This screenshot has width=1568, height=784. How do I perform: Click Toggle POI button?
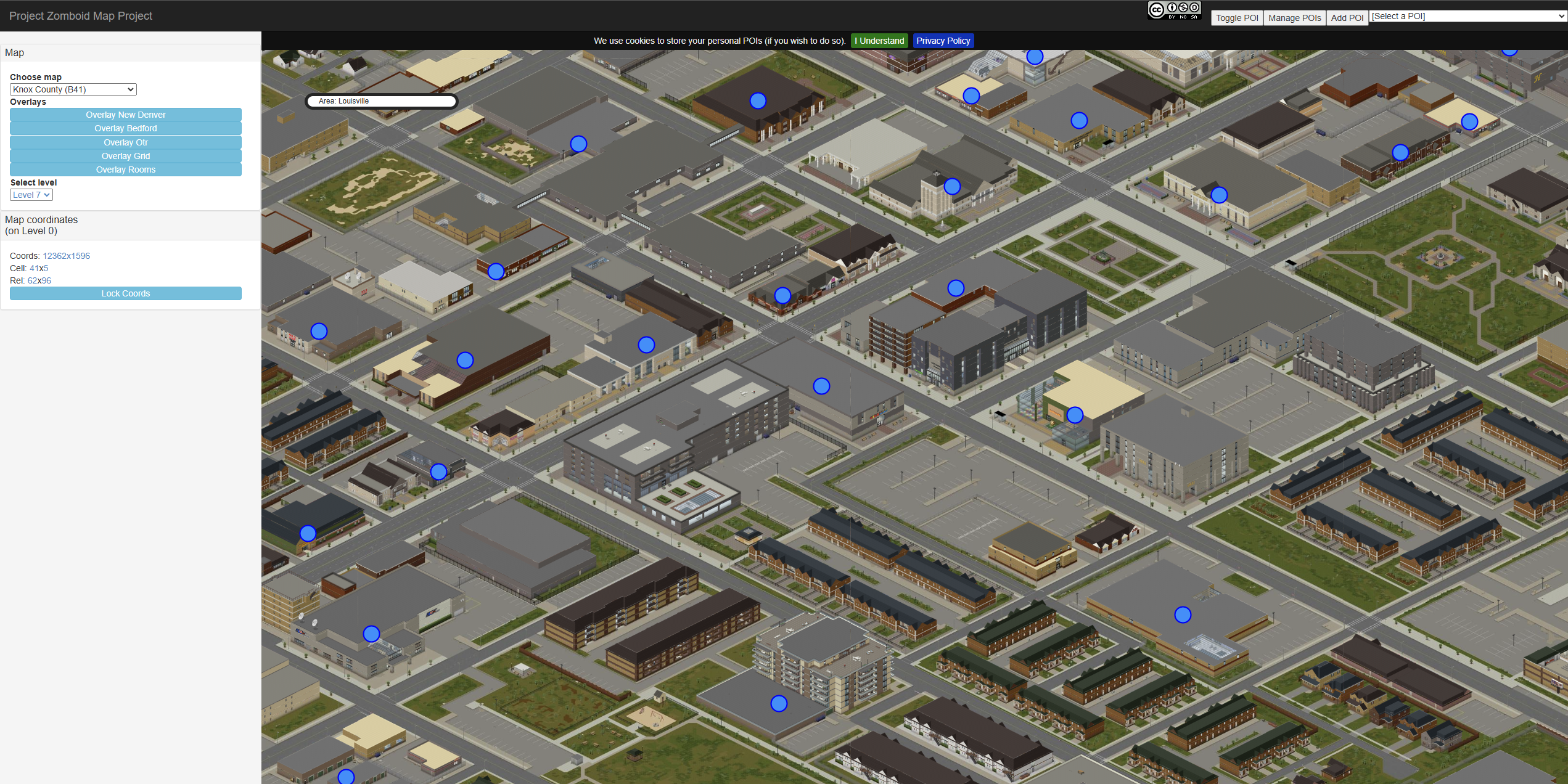(1237, 18)
